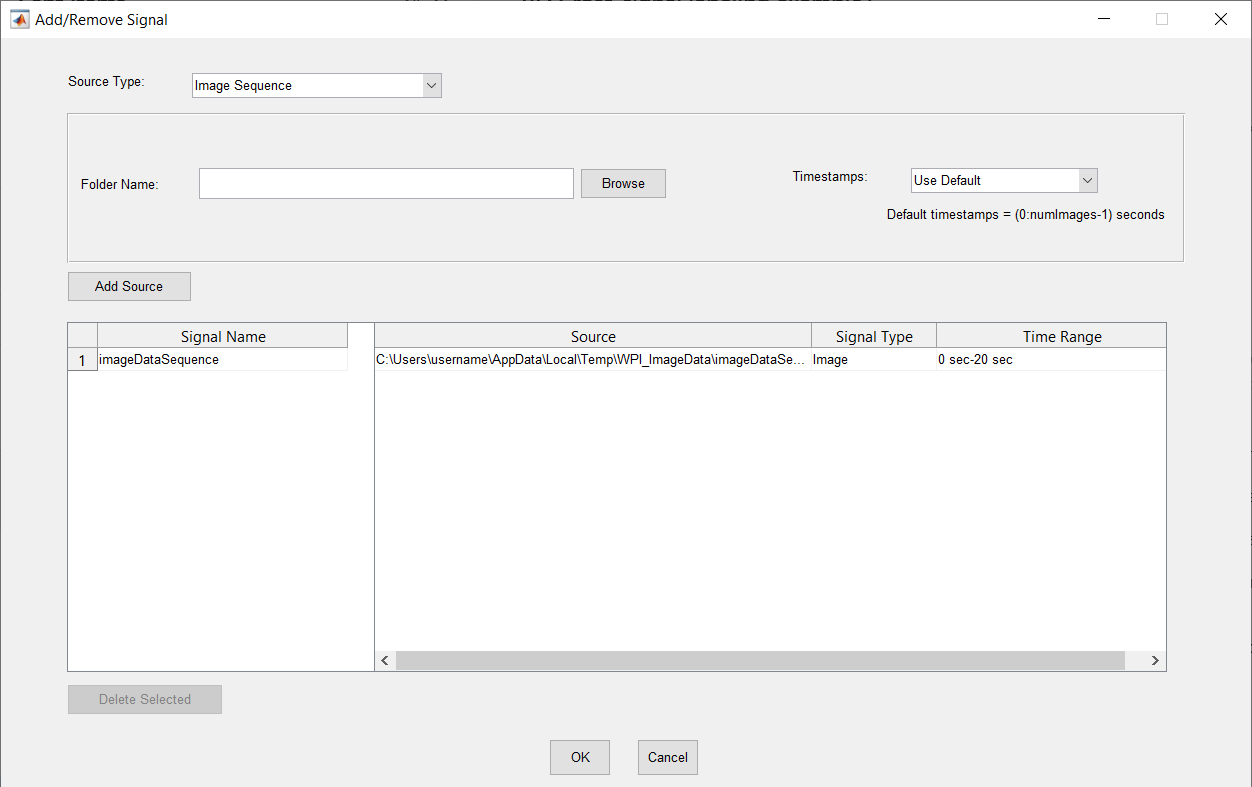Dismiss the dialog with Cancel
The image size is (1252, 787).
pos(667,758)
